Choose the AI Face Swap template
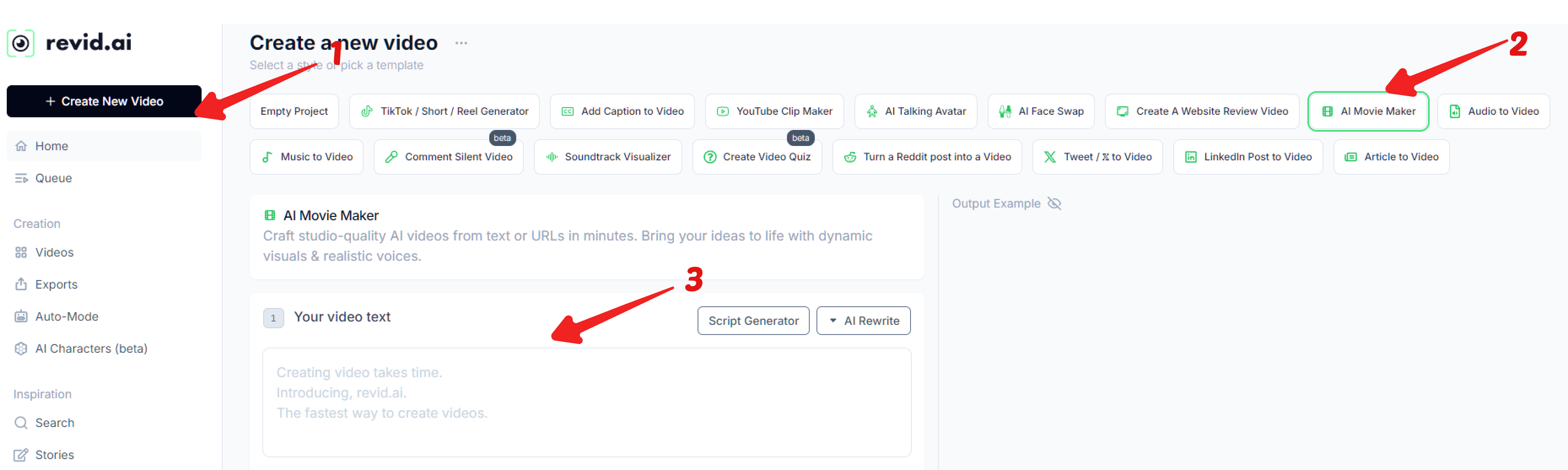Viewport: 1568px width, 470px height. (1040, 111)
